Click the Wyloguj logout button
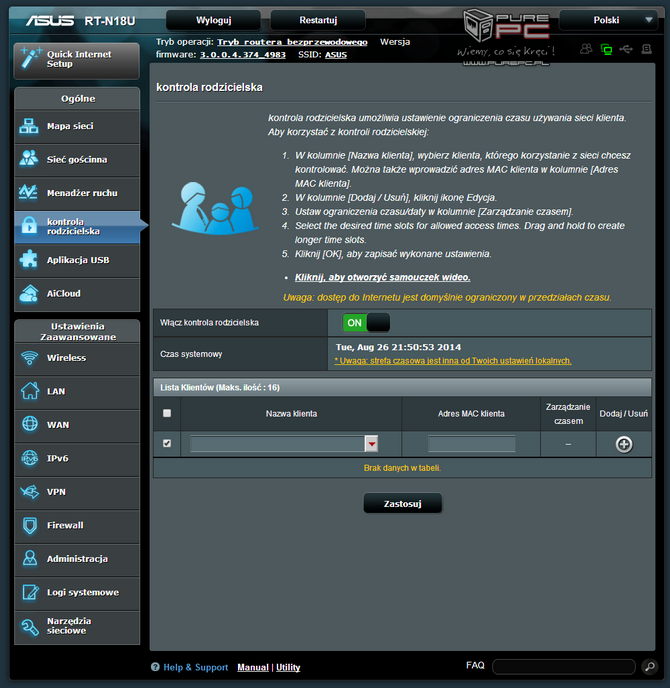 pyautogui.click(x=212, y=20)
